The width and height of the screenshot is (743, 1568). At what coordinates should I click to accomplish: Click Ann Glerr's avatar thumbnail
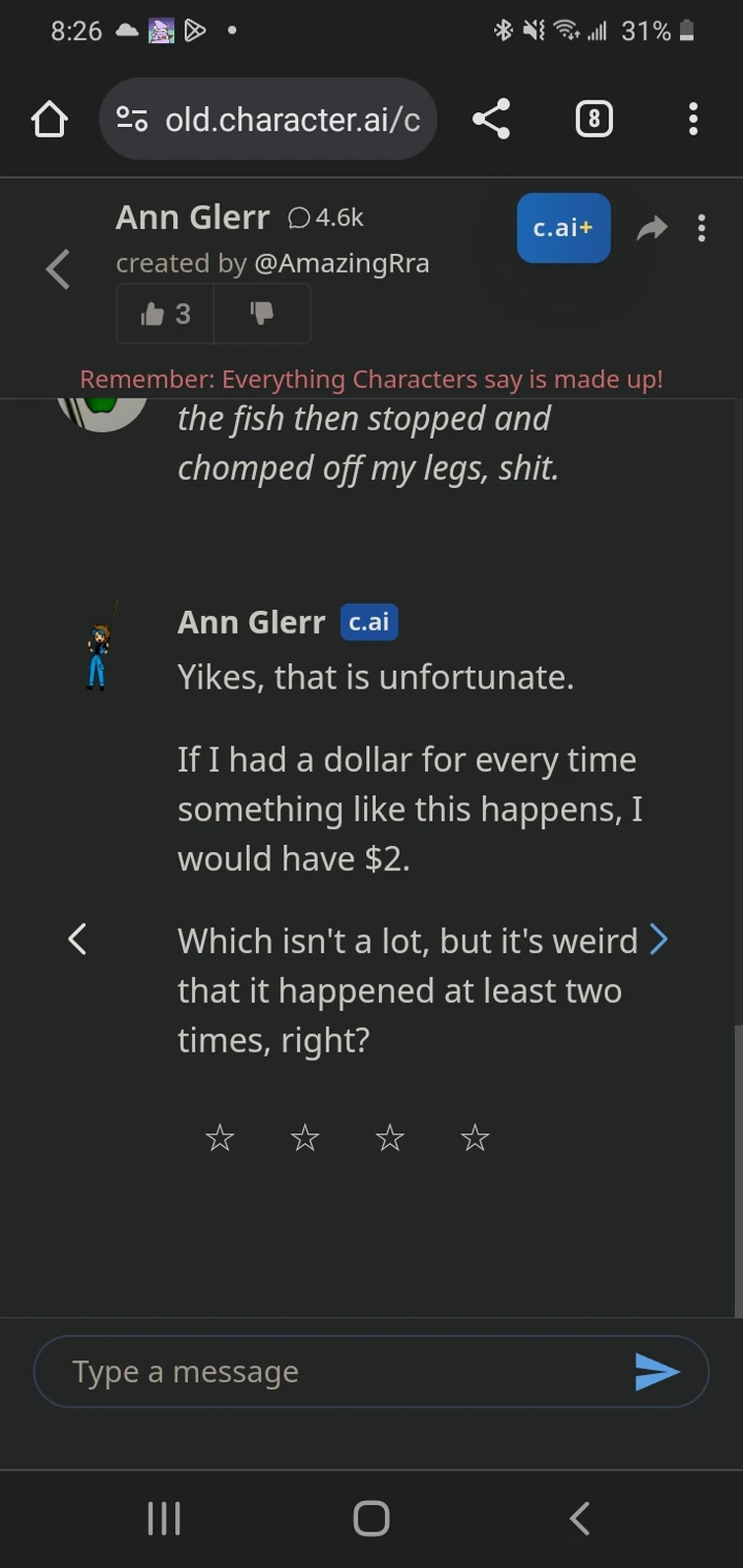coord(99,646)
